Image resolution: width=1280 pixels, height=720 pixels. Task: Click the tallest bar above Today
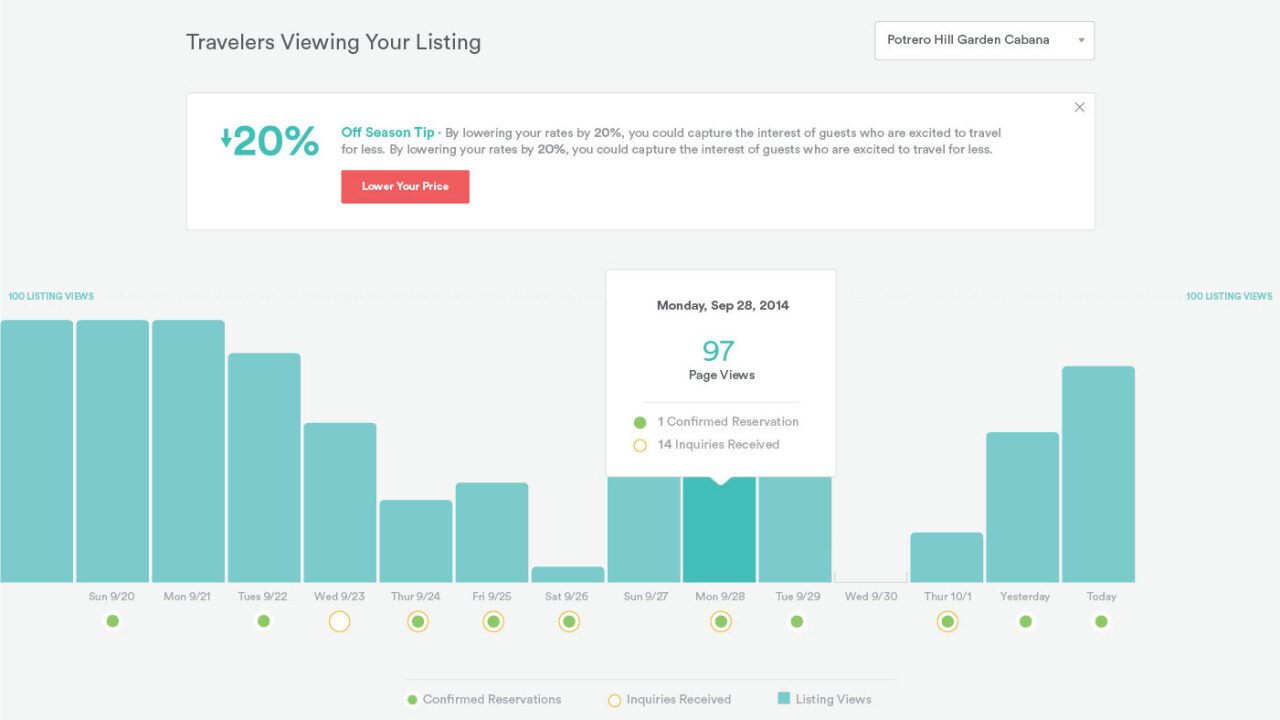click(x=1100, y=470)
